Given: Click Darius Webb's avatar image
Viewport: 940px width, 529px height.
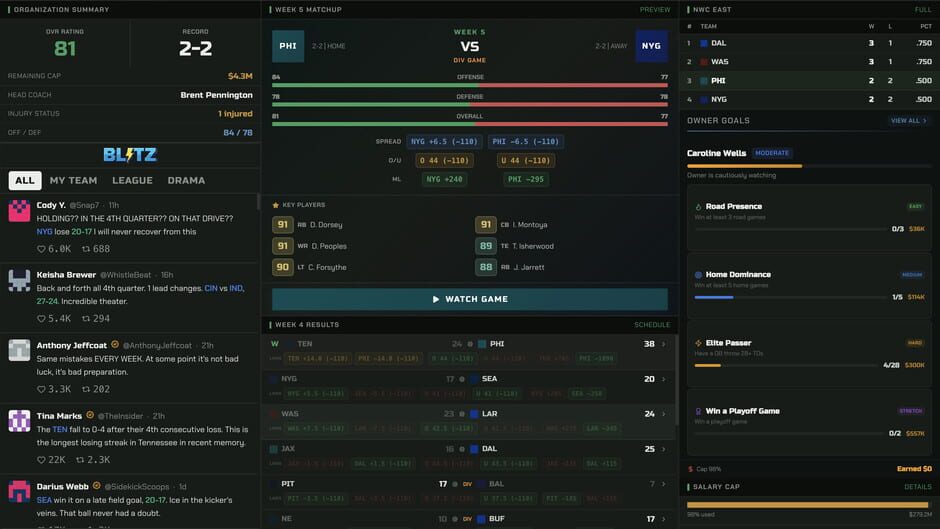Looking at the screenshot, I should pyautogui.click(x=19, y=491).
